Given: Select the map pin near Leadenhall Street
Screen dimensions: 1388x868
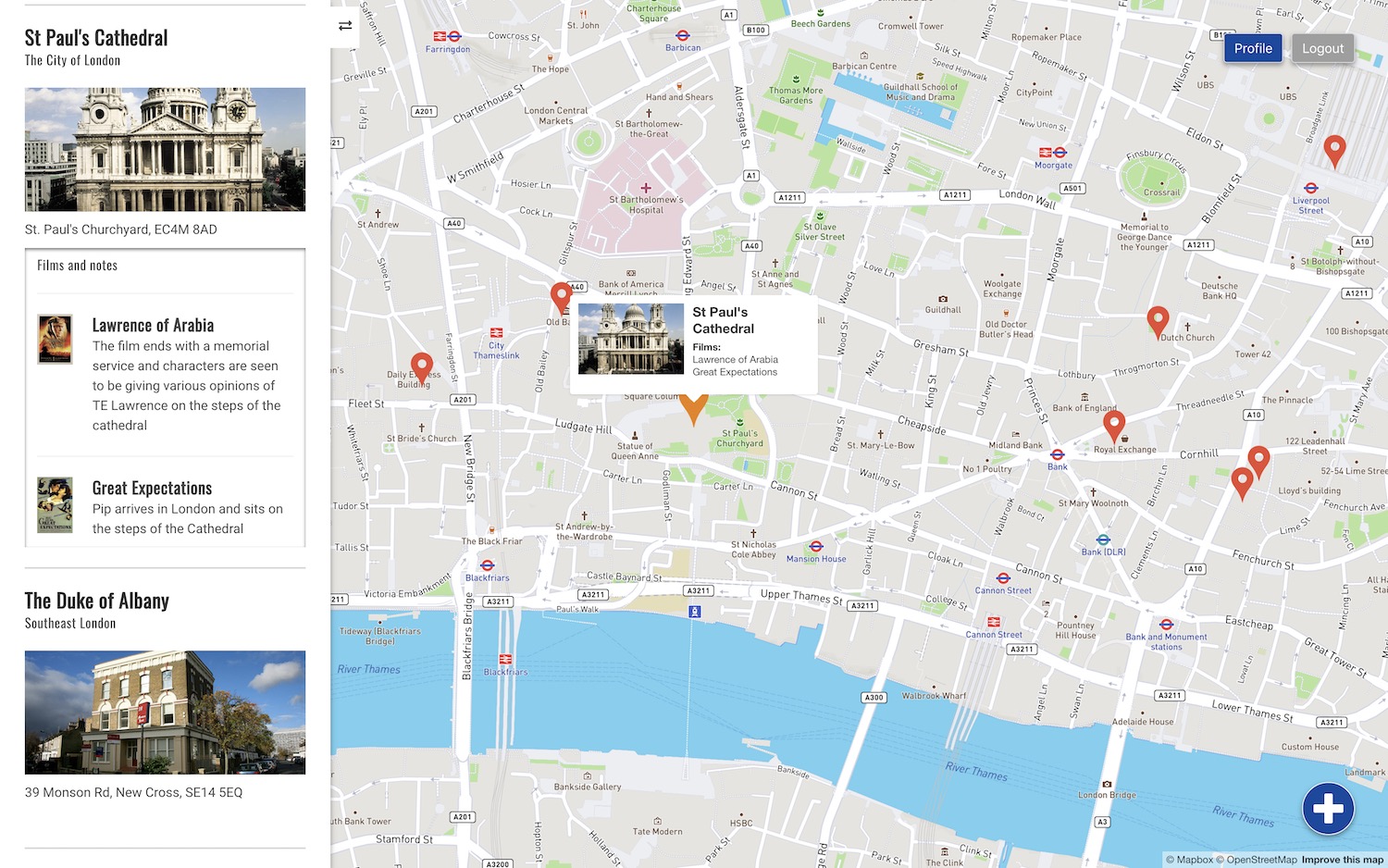Looking at the screenshot, I should pyautogui.click(x=1258, y=459).
